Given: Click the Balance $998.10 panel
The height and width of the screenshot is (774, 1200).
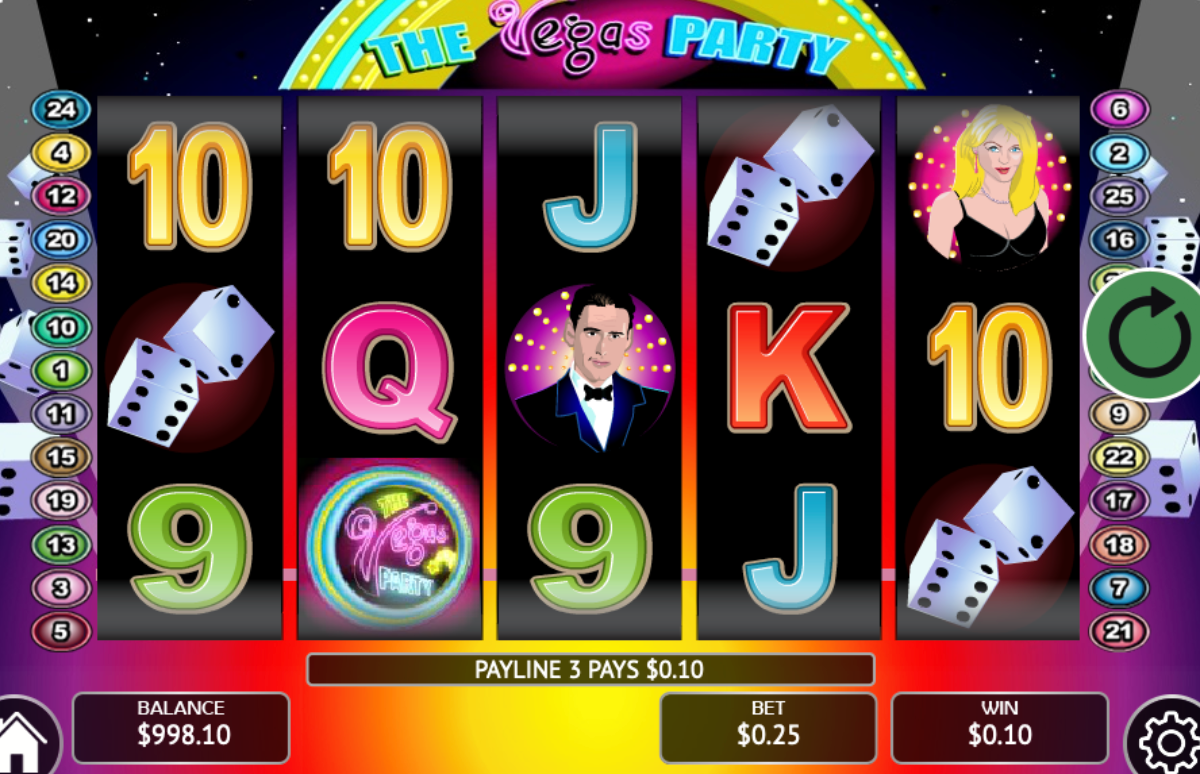Looking at the screenshot, I should click(x=181, y=727).
